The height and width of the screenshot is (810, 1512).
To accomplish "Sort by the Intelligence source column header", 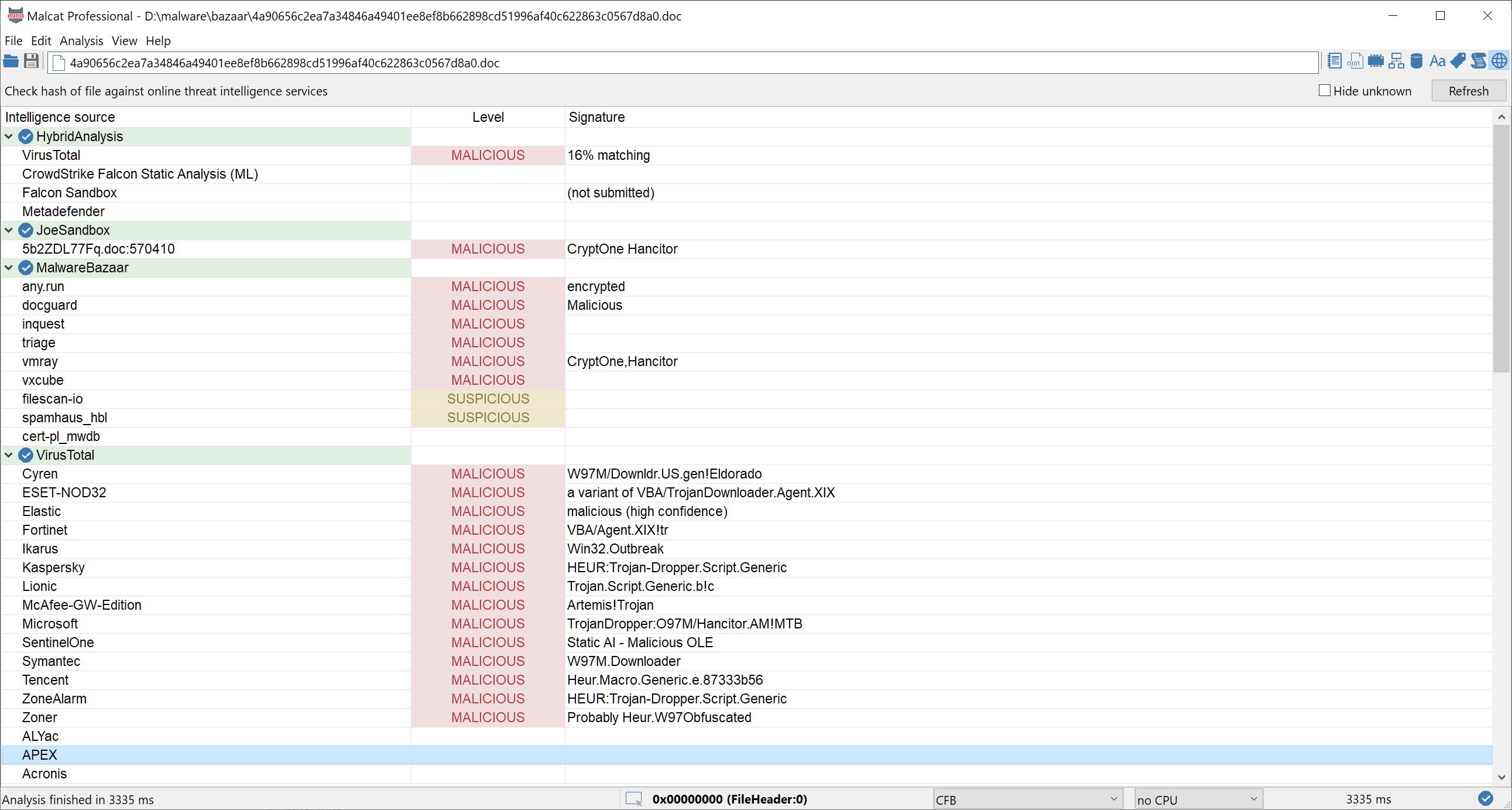I will (x=206, y=117).
